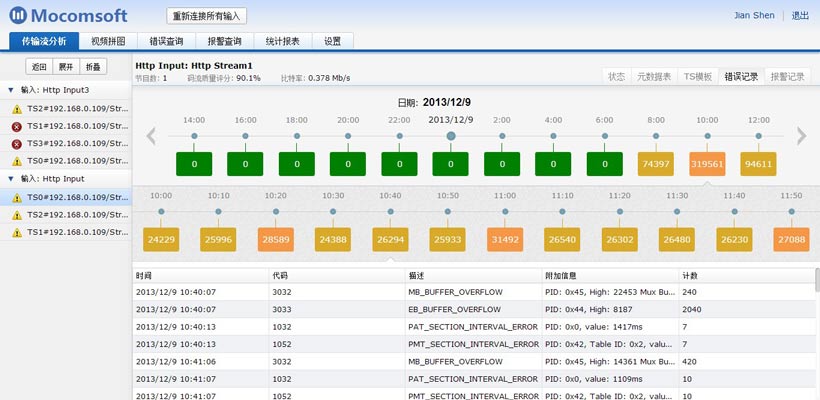The image size is (820, 400).
Task: Select the 28589 box at 10:20
Action: click(276, 239)
